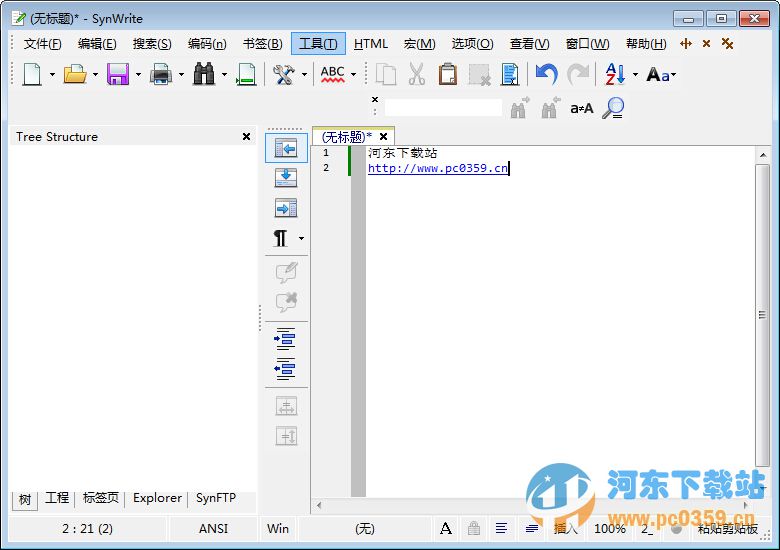Toggle non-printable characters pilcrow
780x550 pixels.
(x=281, y=238)
